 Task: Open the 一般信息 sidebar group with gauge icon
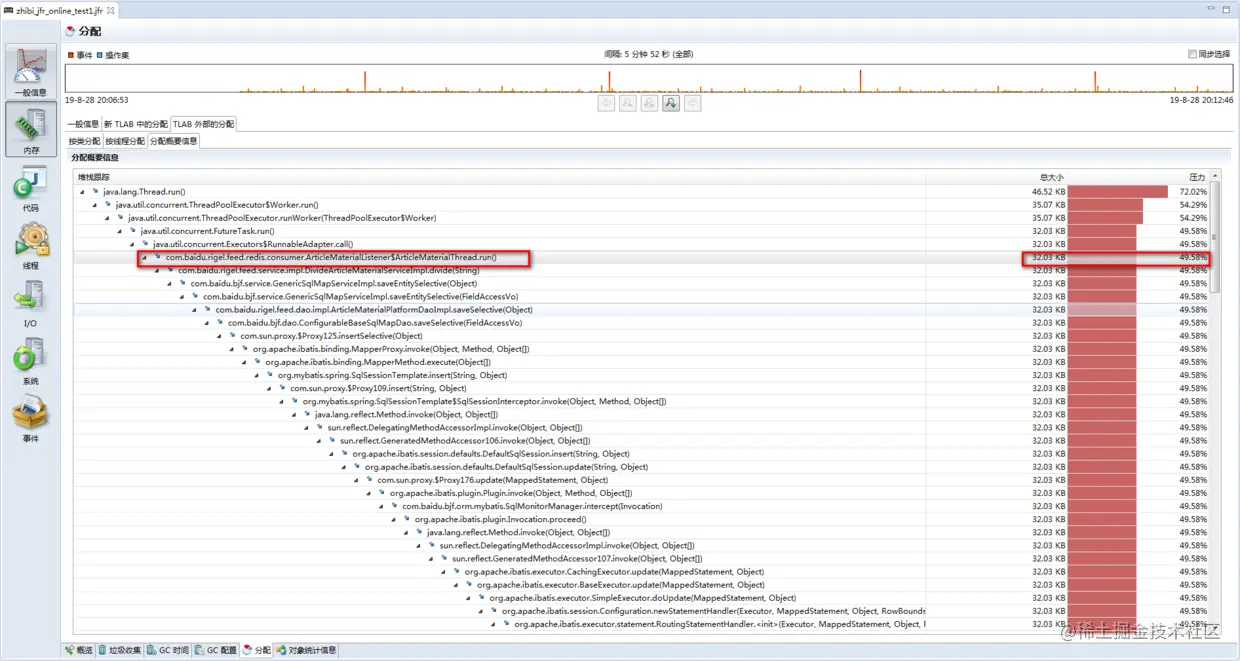tap(30, 72)
